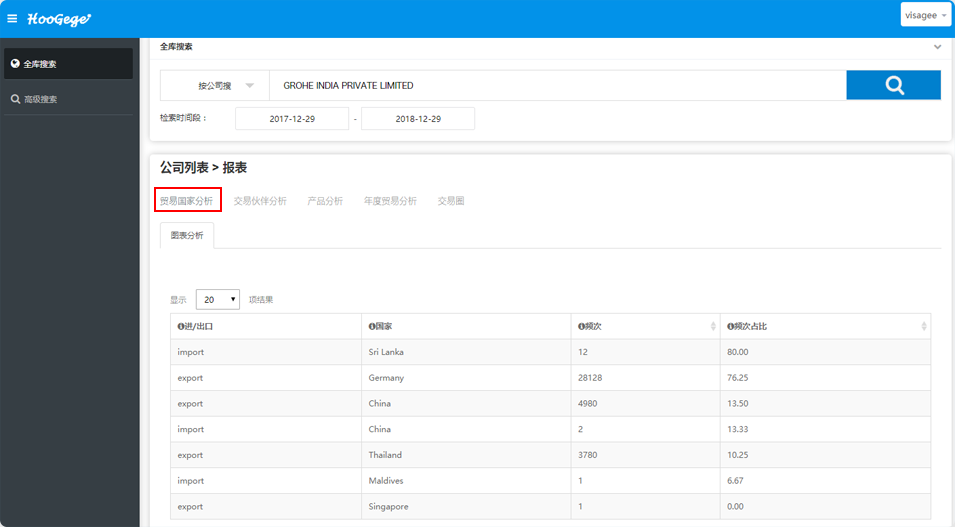Click the 国家 column header
Viewport: 955px width, 527px height.
tap(467, 327)
